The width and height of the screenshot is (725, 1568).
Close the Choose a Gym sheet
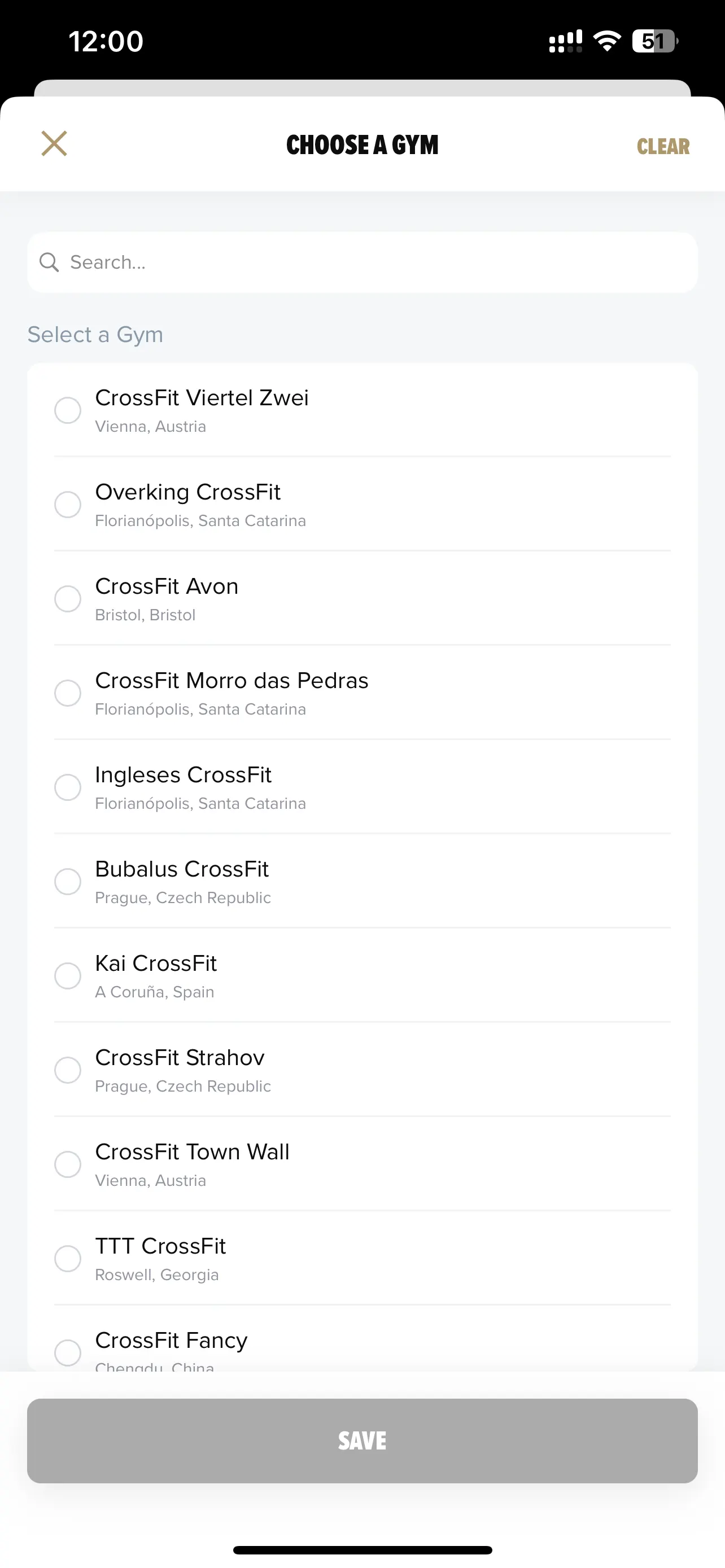(54, 144)
